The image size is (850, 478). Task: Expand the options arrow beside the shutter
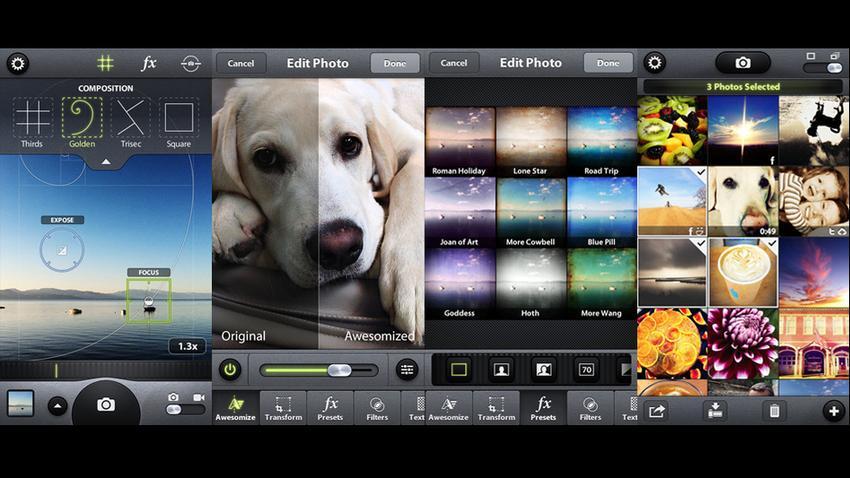coord(57,406)
